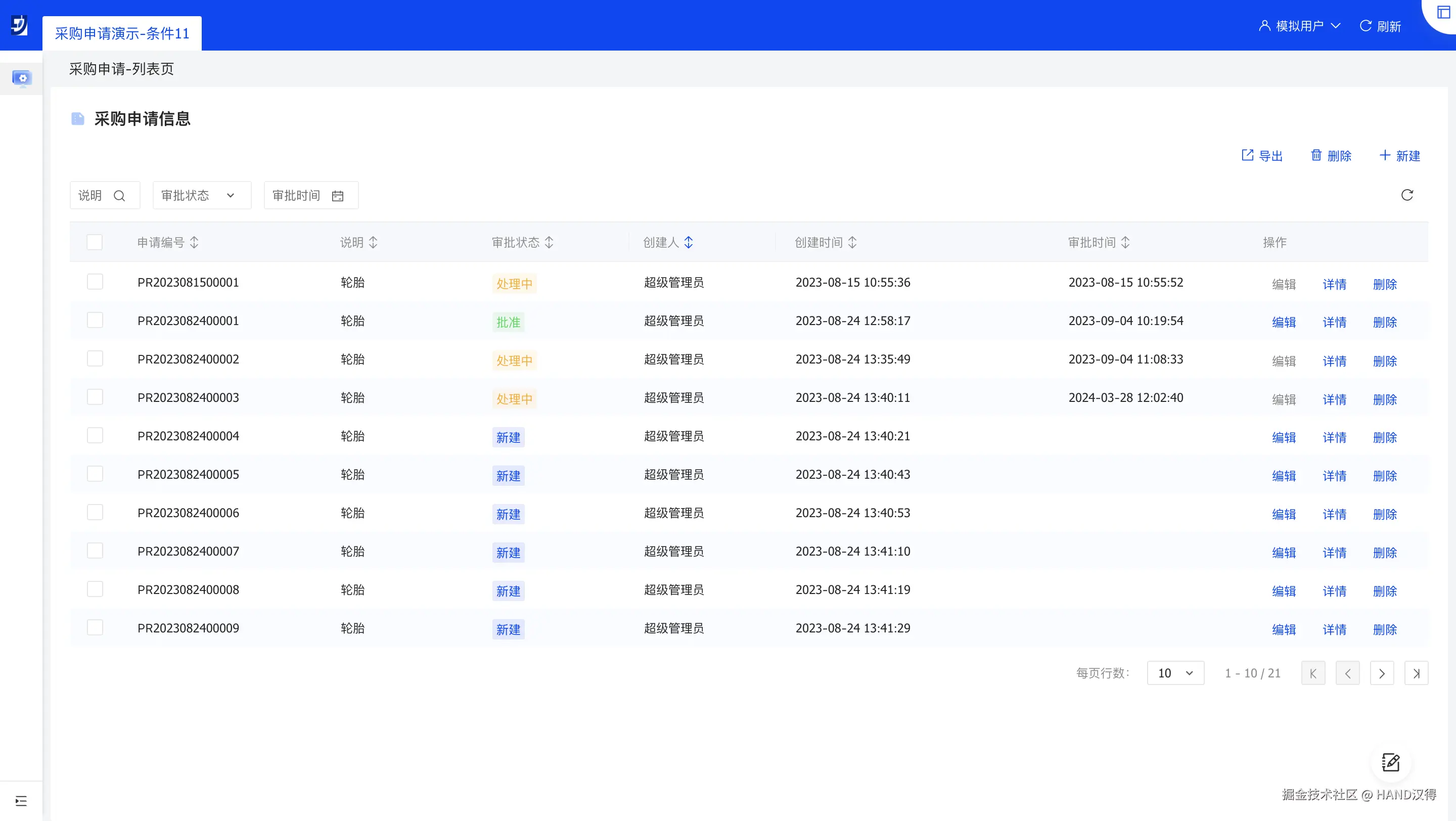1456x821 pixels.
Task: Sort by 创建人 column arrows
Action: (x=689, y=242)
